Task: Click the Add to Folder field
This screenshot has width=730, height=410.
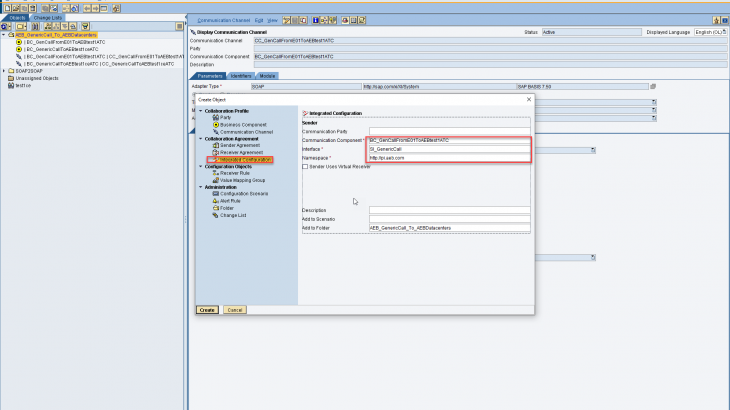Action: tap(449, 228)
